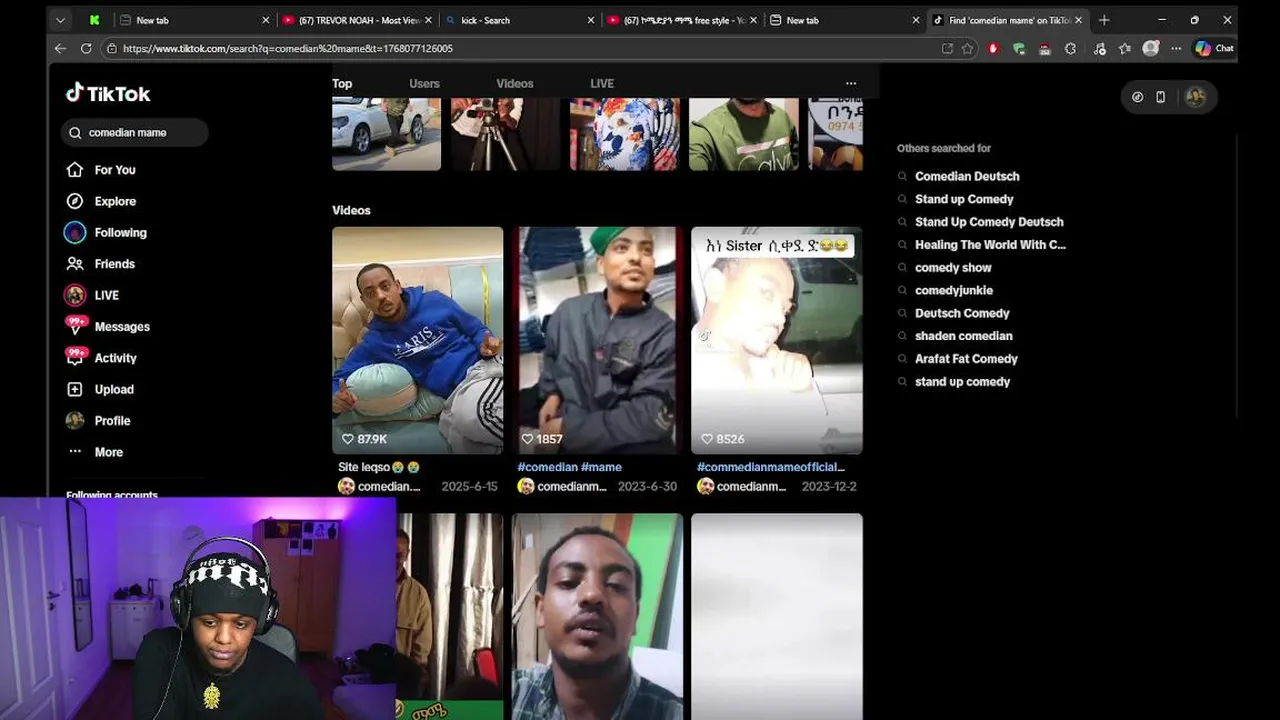Image resolution: width=1280 pixels, height=720 pixels.
Task: Switch to the Kick green logo tab
Action: click(94, 20)
